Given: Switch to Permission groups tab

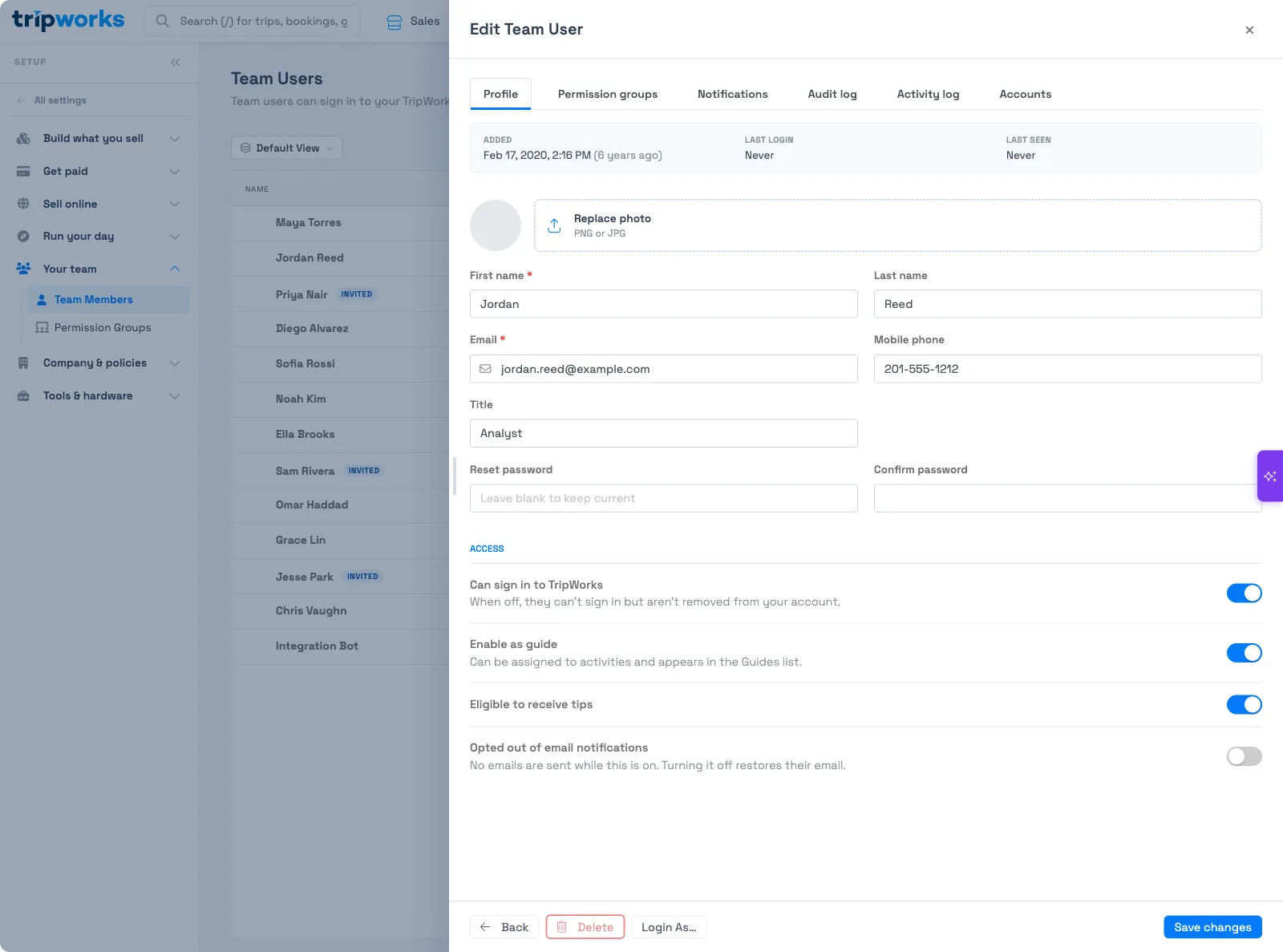Looking at the screenshot, I should [608, 94].
